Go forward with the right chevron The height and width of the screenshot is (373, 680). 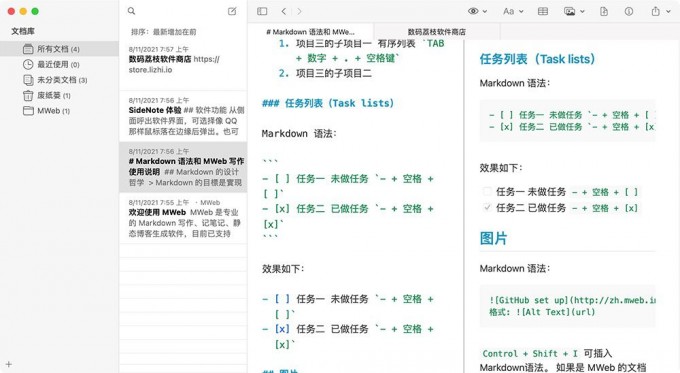coord(299,11)
